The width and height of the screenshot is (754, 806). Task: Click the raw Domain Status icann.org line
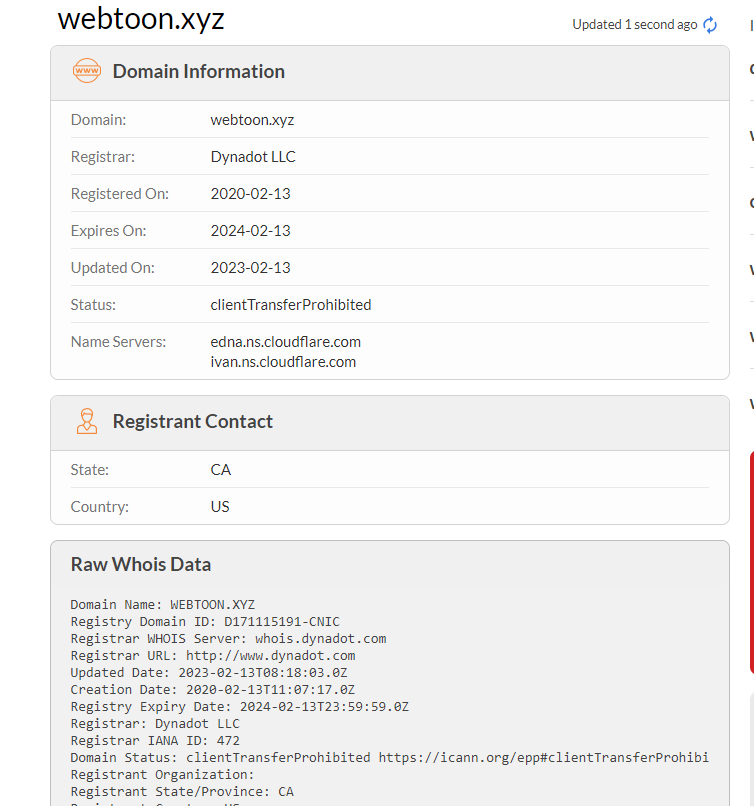(390, 757)
